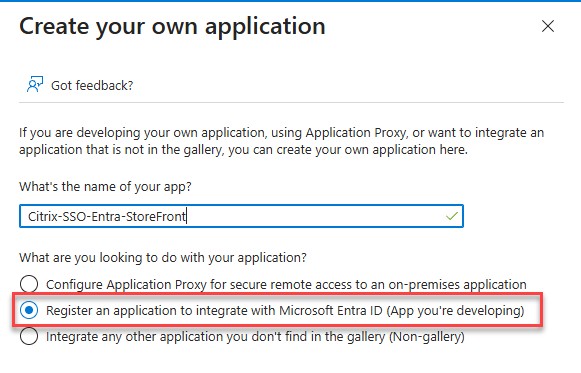The height and width of the screenshot is (373, 581).
Task: Close the Create your own application panel
Action: [548, 26]
